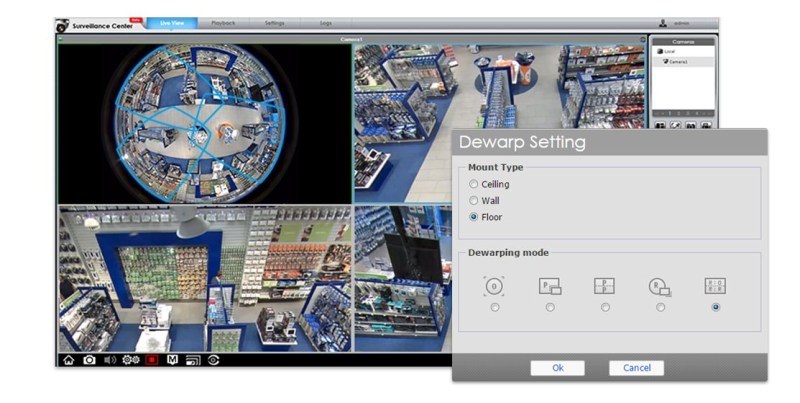Select the single-O dewarping mode radio button
The image size is (800, 403).
[x=495, y=307]
